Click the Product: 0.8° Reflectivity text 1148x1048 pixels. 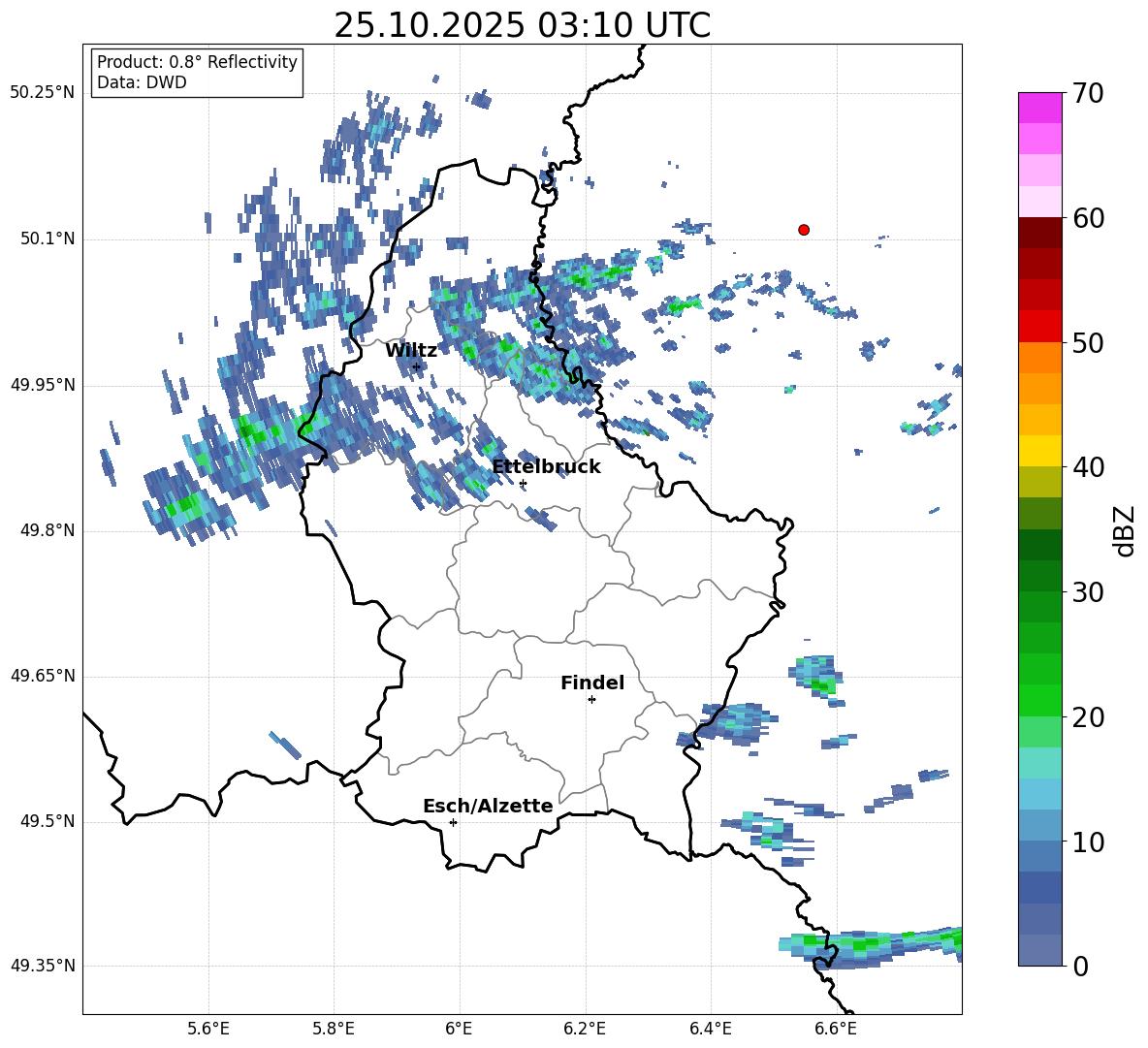click(x=197, y=62)
